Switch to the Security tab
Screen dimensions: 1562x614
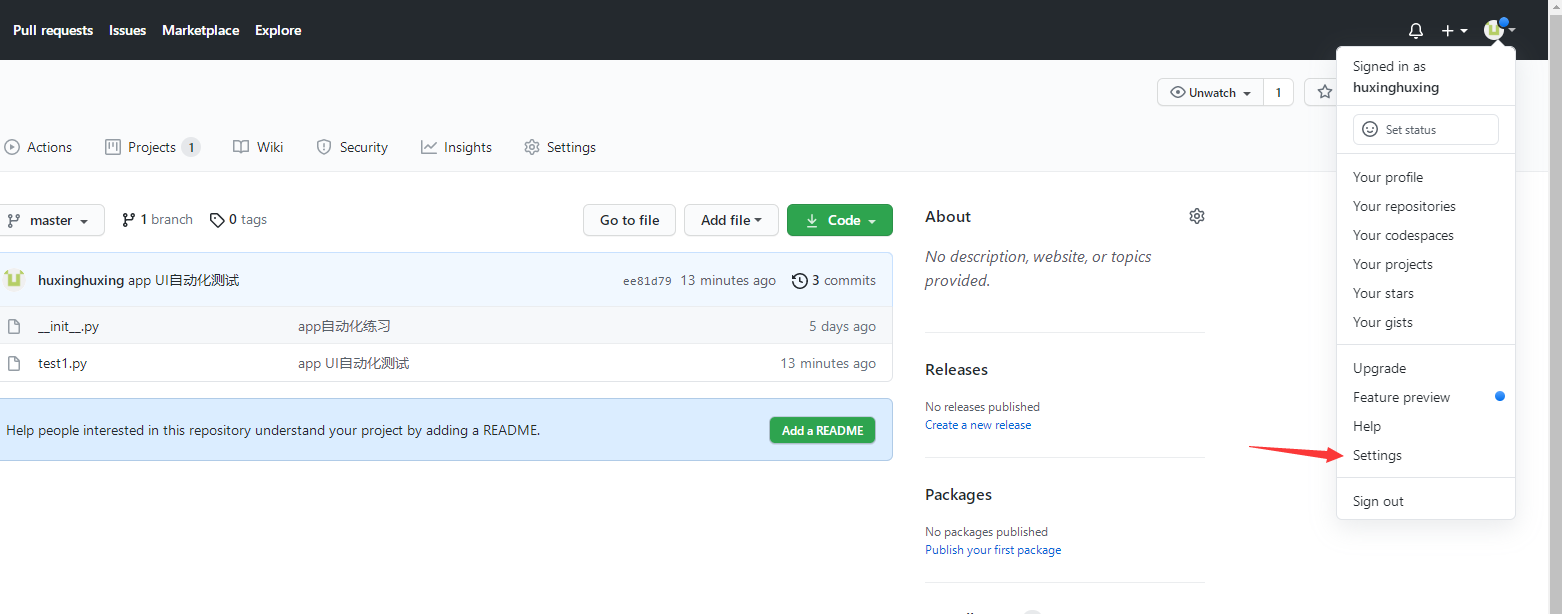pos(352,147)
